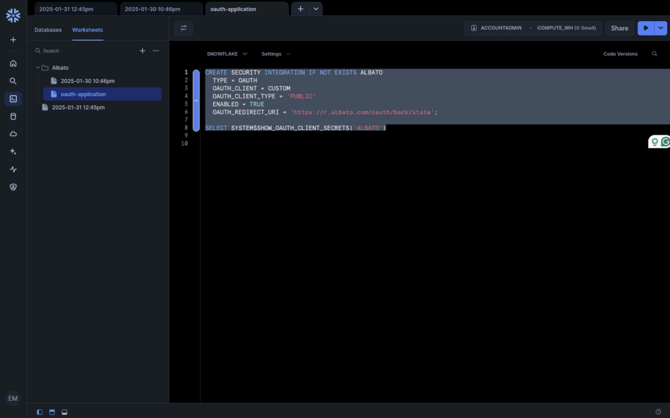The height and width of the screenshot is (418, 670).
Task: Click the Snowflake logo icon
Action: pos(13,15)
